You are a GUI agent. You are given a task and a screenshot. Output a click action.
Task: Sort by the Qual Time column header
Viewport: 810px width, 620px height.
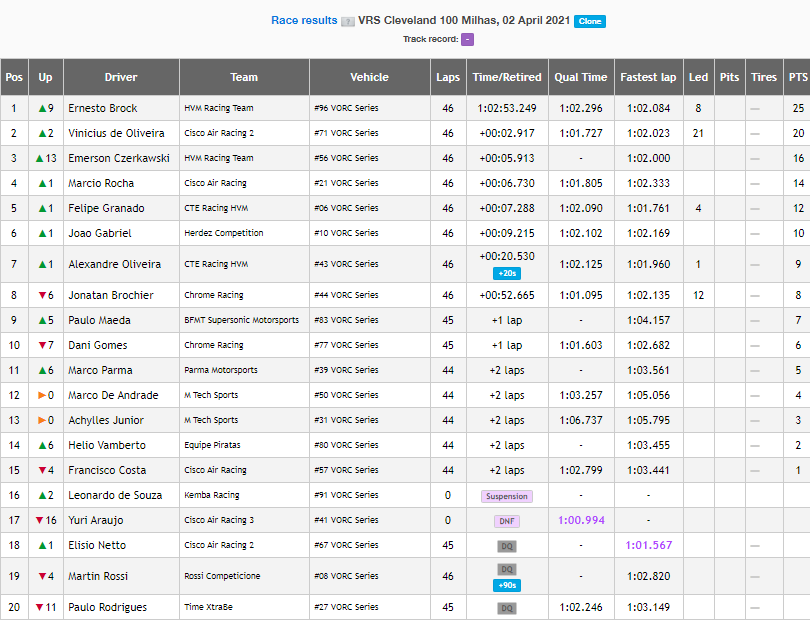pyautogui.click(x=581, y=77)
